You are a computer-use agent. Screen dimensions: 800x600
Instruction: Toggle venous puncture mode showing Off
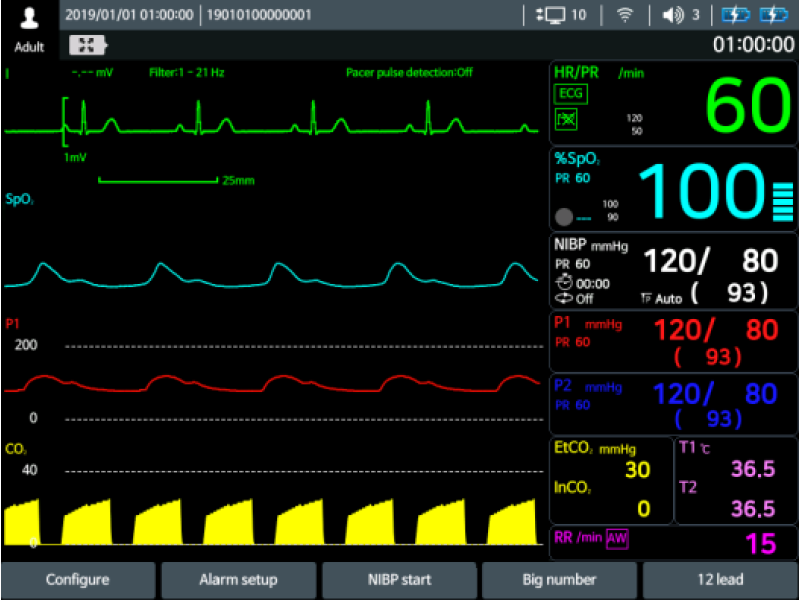[566, 297]
